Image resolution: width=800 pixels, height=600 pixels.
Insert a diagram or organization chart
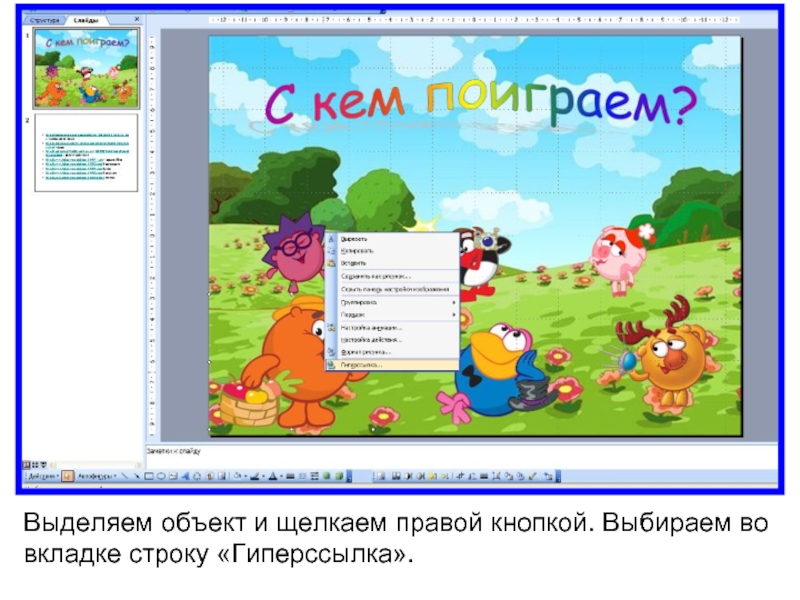[197, 477]
